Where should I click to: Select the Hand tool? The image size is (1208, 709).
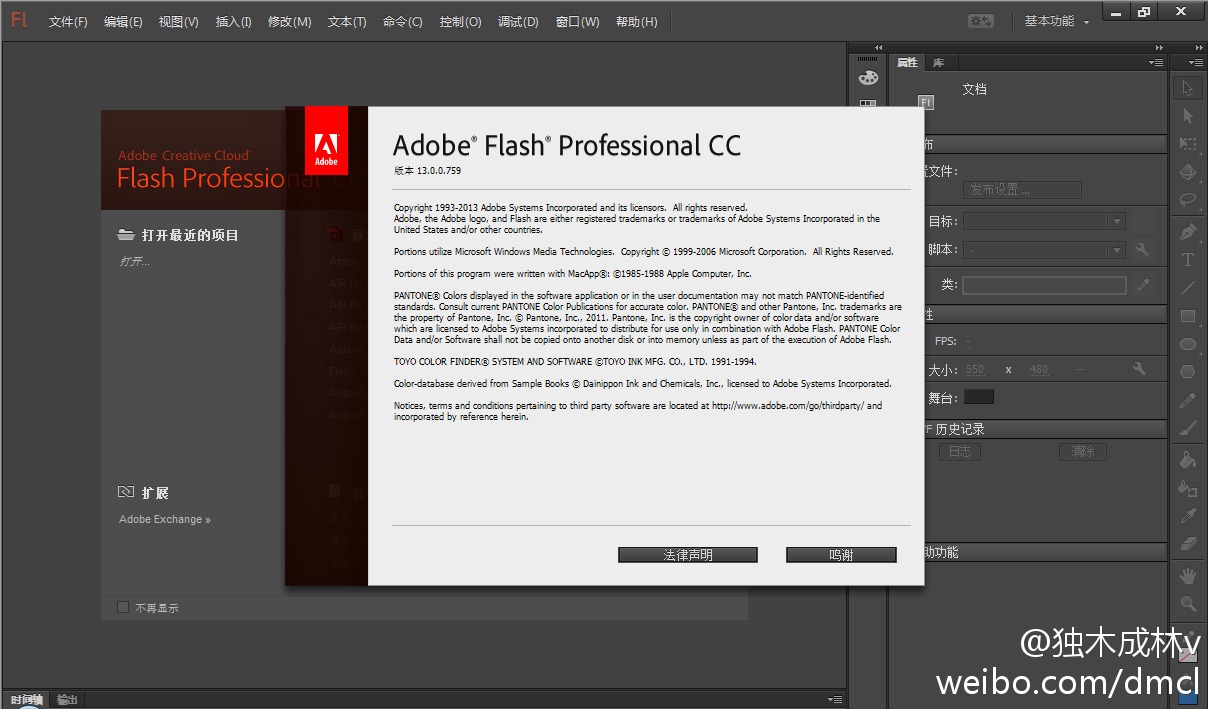pos(1188,576)
